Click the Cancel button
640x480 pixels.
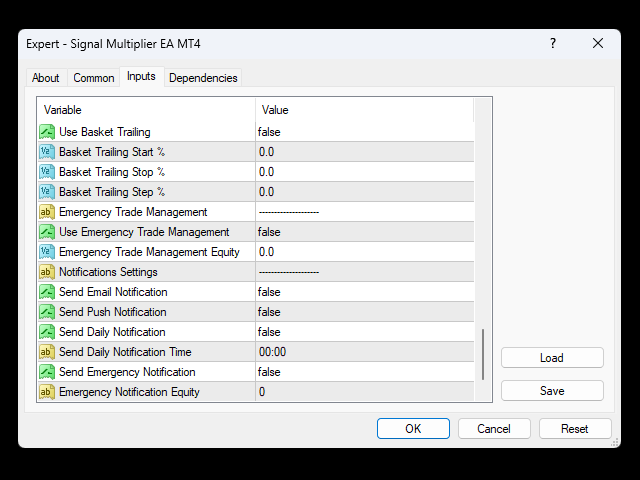494,429
